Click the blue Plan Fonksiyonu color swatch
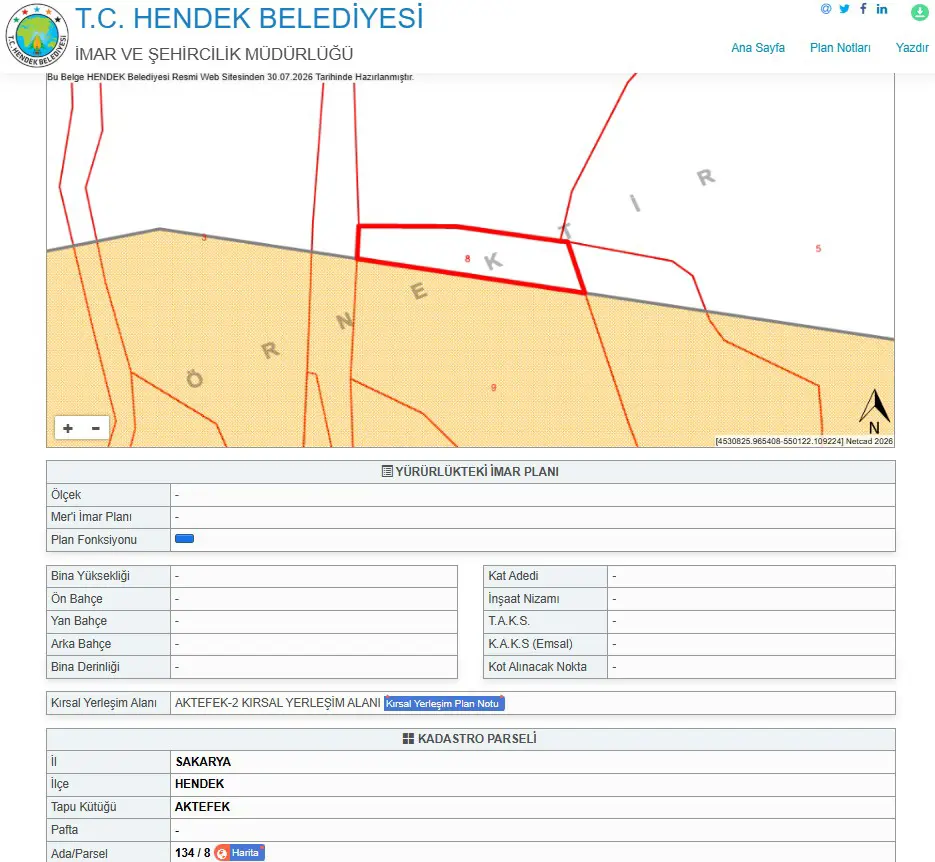935x862 pixels. [184, 539]
